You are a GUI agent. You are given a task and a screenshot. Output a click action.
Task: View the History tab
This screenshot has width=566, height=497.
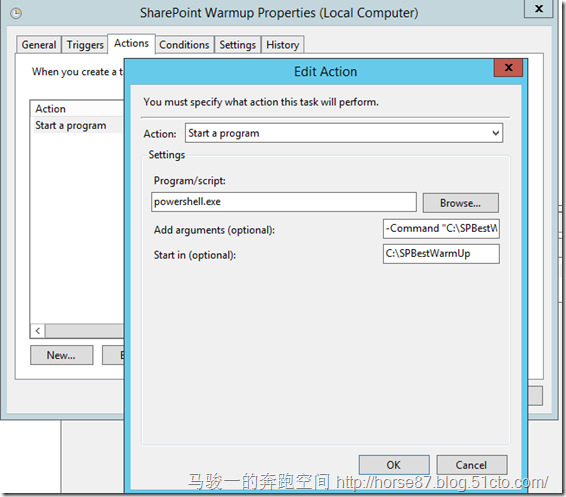tap(283, 45)
